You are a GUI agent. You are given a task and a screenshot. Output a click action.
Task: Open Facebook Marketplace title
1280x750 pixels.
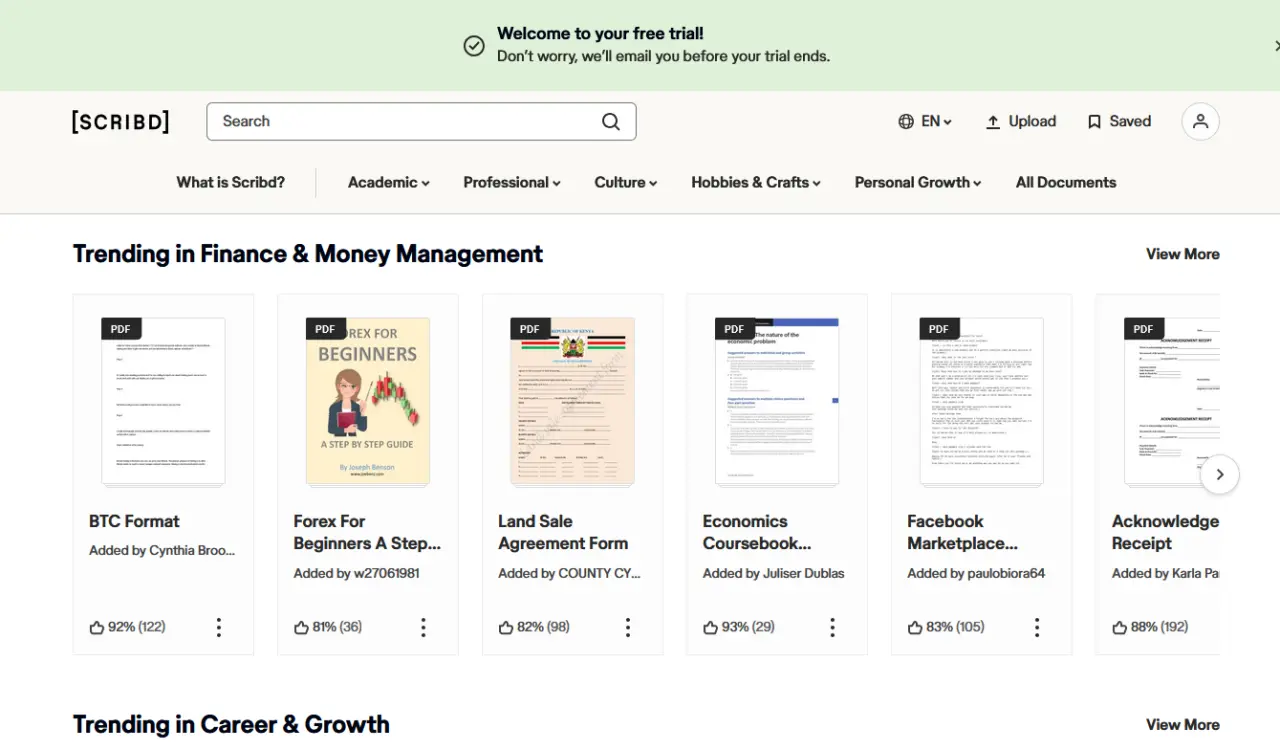coord(963,532)
